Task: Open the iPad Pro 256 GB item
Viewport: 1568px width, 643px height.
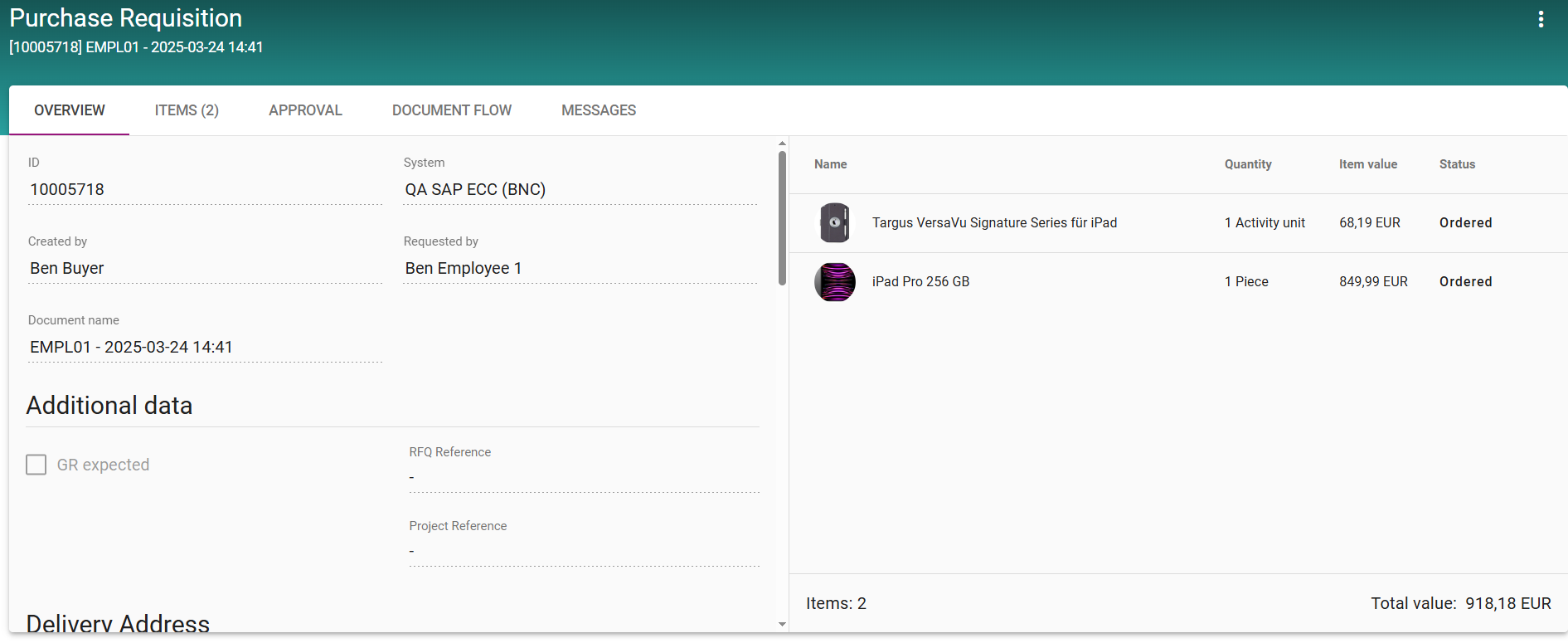Action: 920,282
